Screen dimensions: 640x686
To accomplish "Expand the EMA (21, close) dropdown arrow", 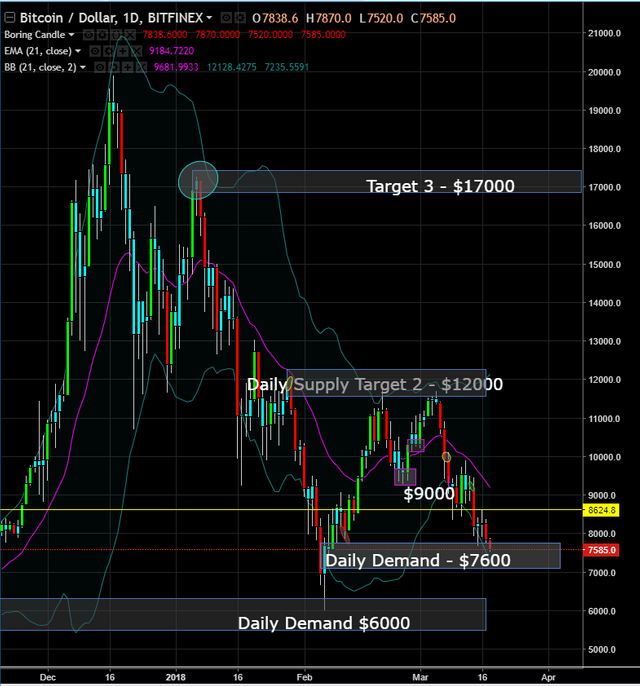I will click(78, 51).
